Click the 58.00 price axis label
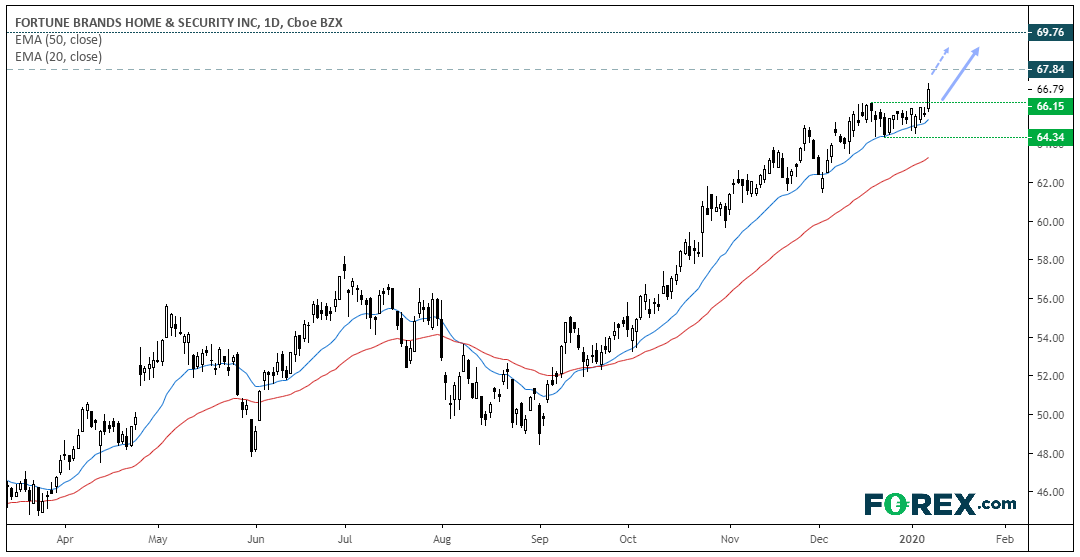1080x557 pixels. point(1049,260)
